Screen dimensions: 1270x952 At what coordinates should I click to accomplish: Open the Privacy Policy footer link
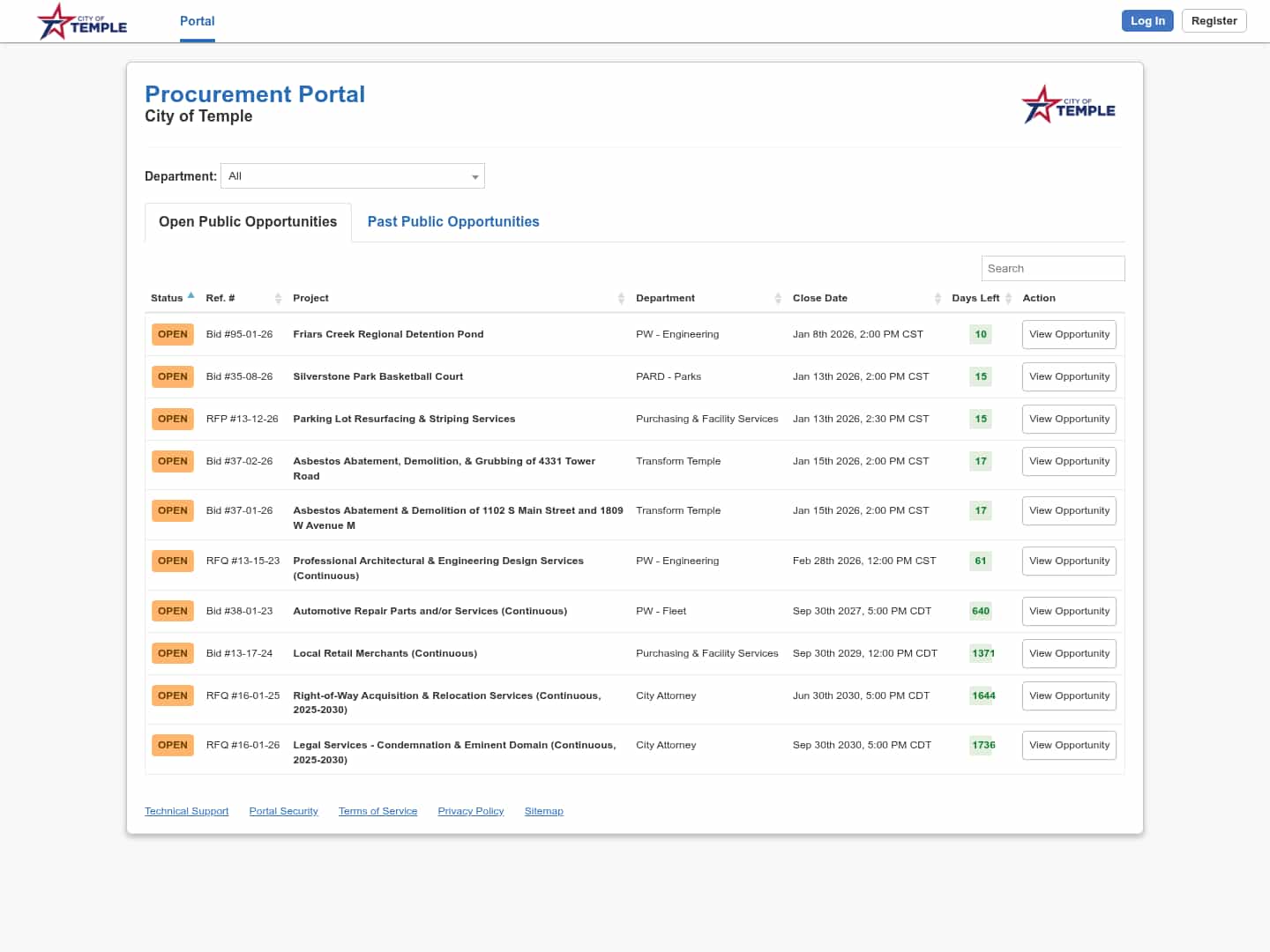(x=471, y=811)
